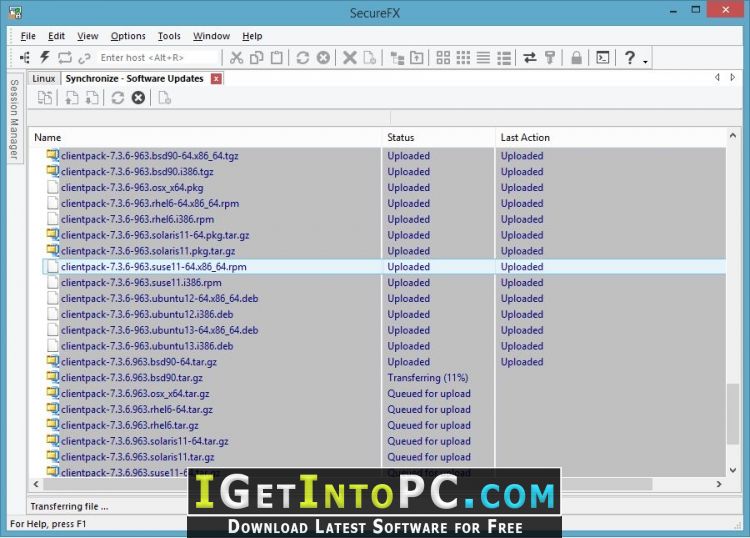The width and height of the screenshot is (750, 538).
Task: Switch to List view icon
Action: (x=483, y=58)
